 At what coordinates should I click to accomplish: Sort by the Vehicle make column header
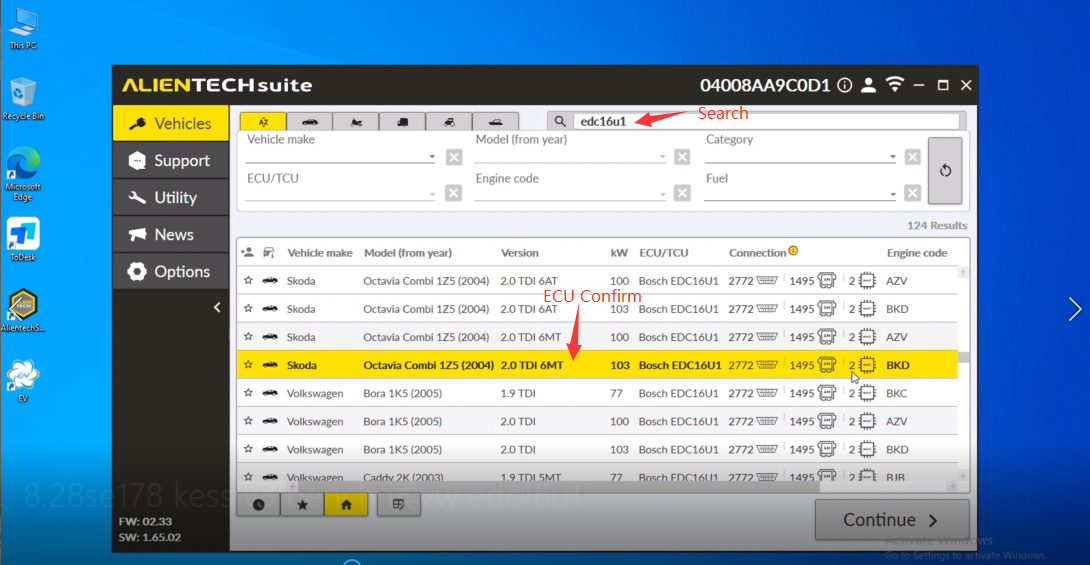tap(320, 253)
